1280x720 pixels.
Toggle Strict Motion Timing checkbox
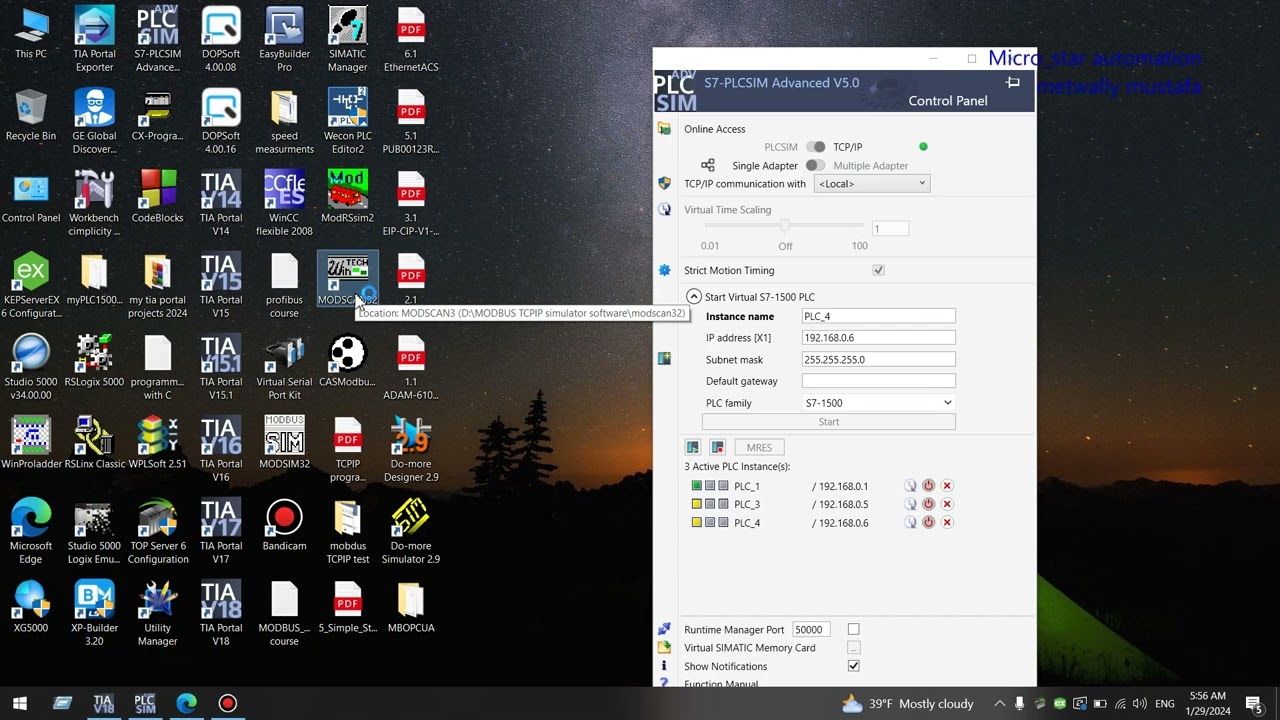coord(878,270)
